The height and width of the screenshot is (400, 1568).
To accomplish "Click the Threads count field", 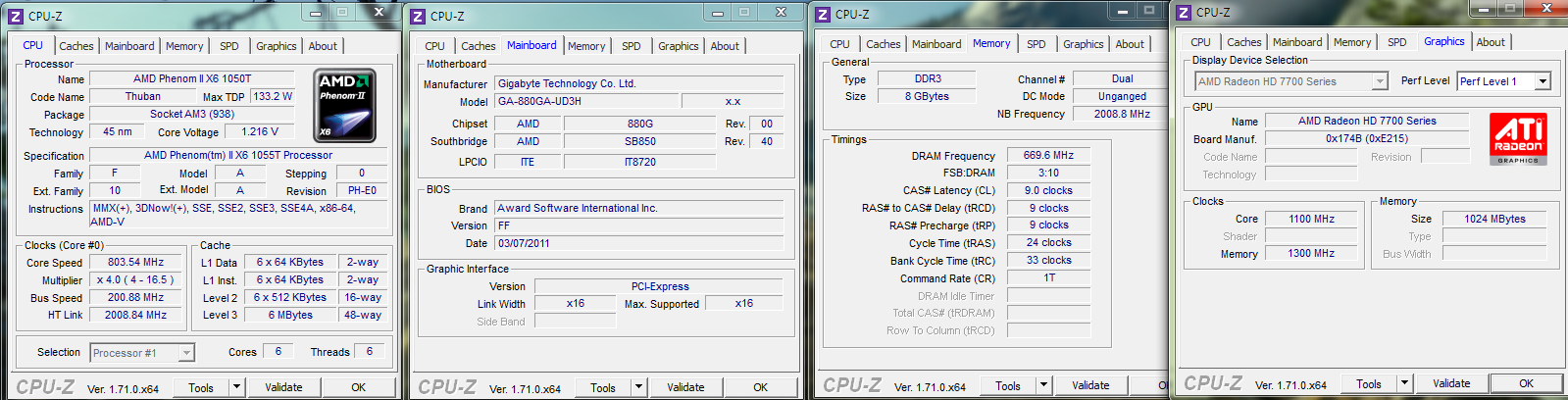I will tap(370, 351).
